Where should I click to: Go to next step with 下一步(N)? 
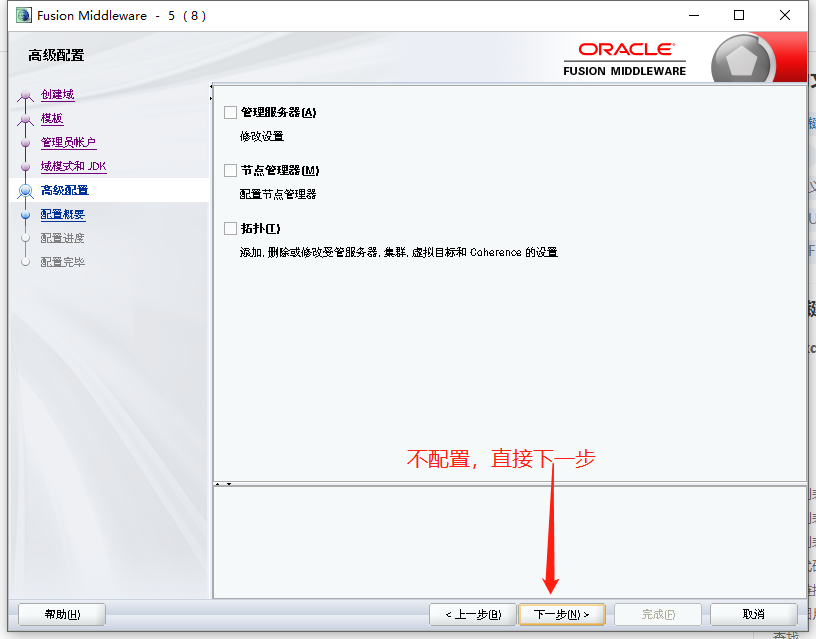(x=562, y=615)
